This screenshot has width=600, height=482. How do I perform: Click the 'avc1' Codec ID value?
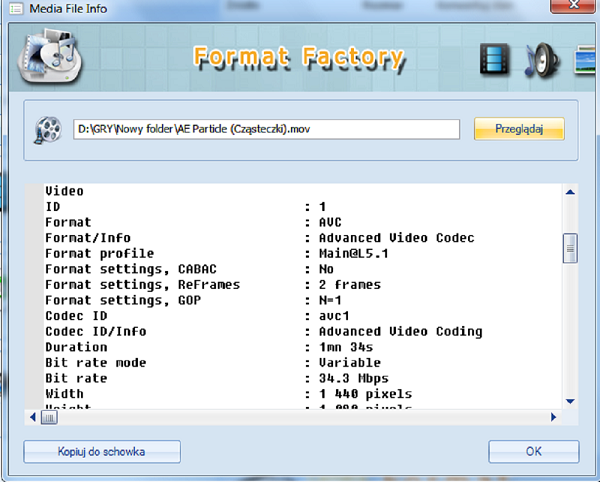334,316
